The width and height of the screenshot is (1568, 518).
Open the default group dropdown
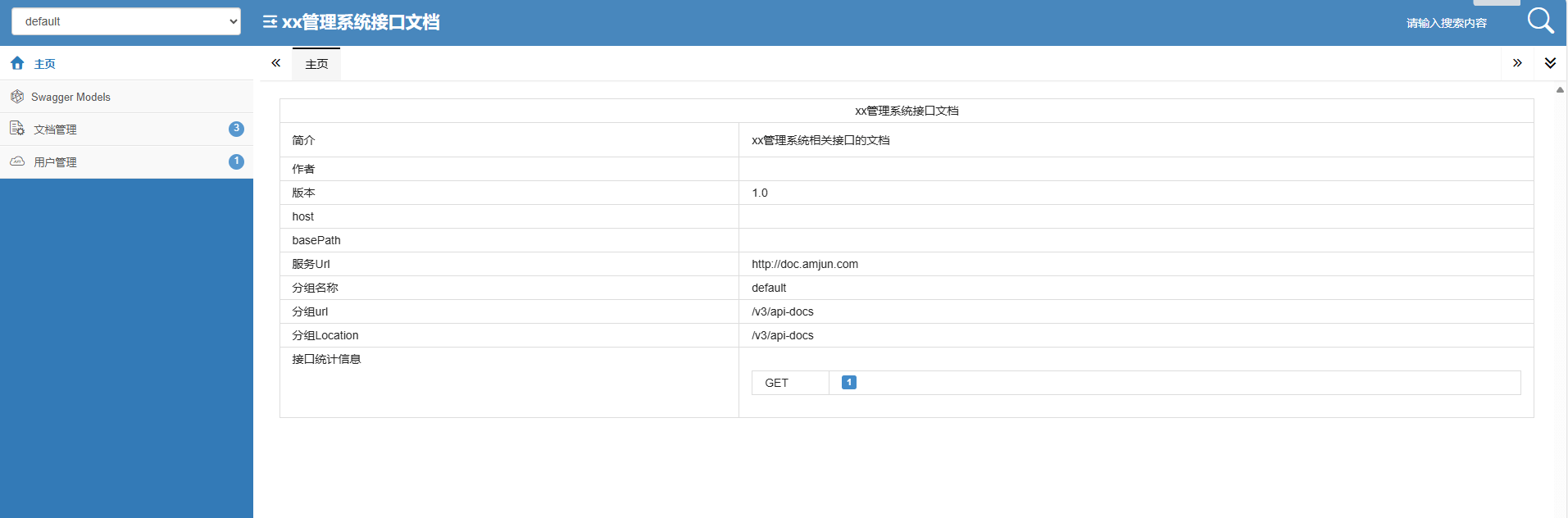pyautogui.click(x=126, y=21)
